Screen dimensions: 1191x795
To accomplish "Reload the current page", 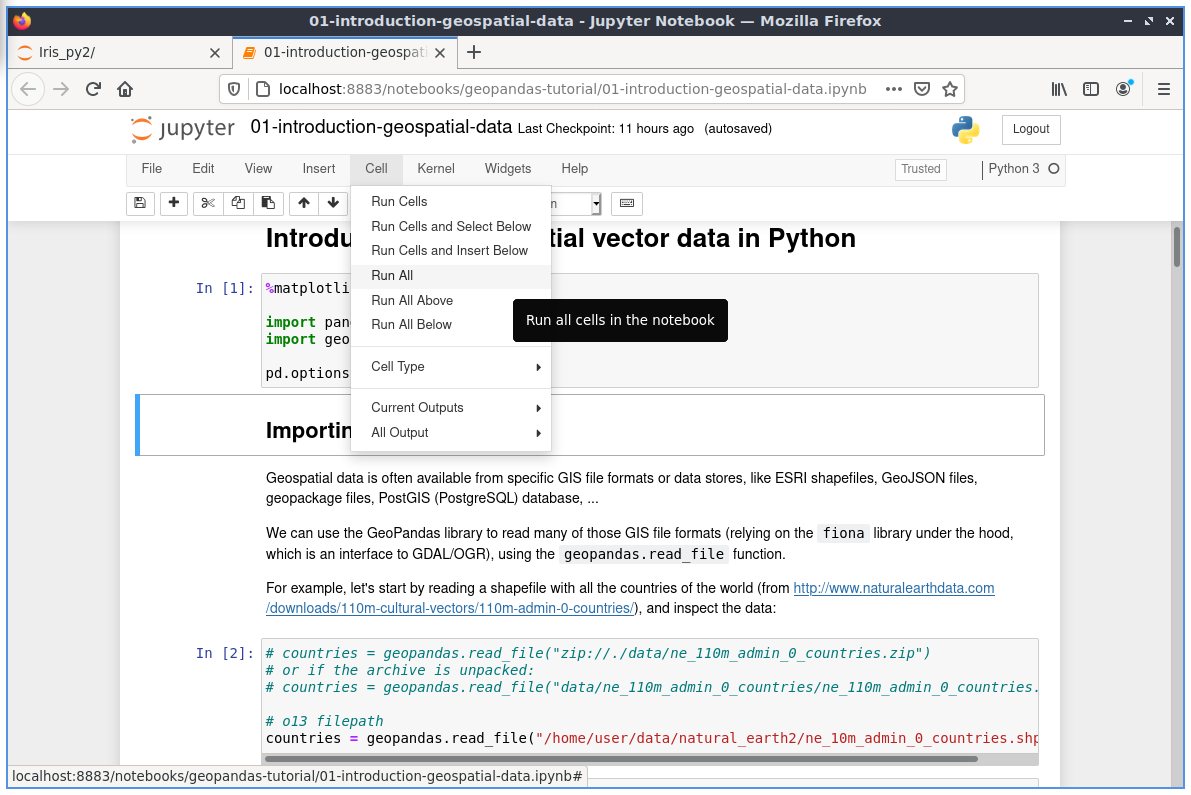I will [x=93, y=90].
